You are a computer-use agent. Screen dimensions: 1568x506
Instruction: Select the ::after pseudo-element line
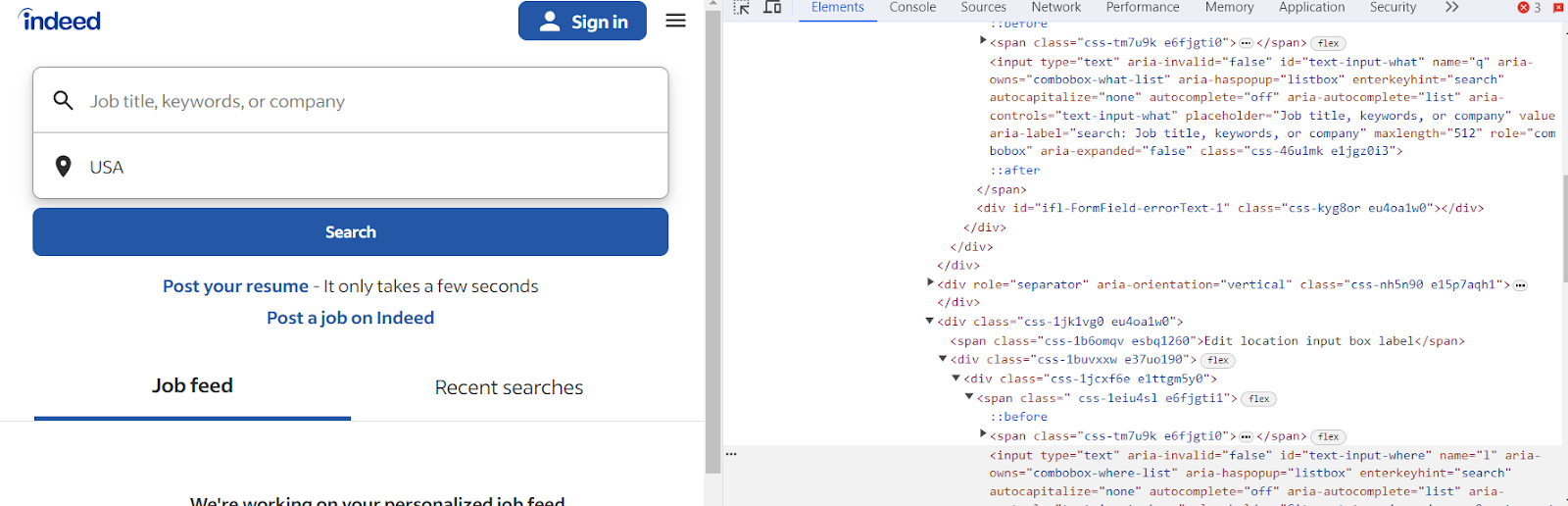tap(1014, 170)
